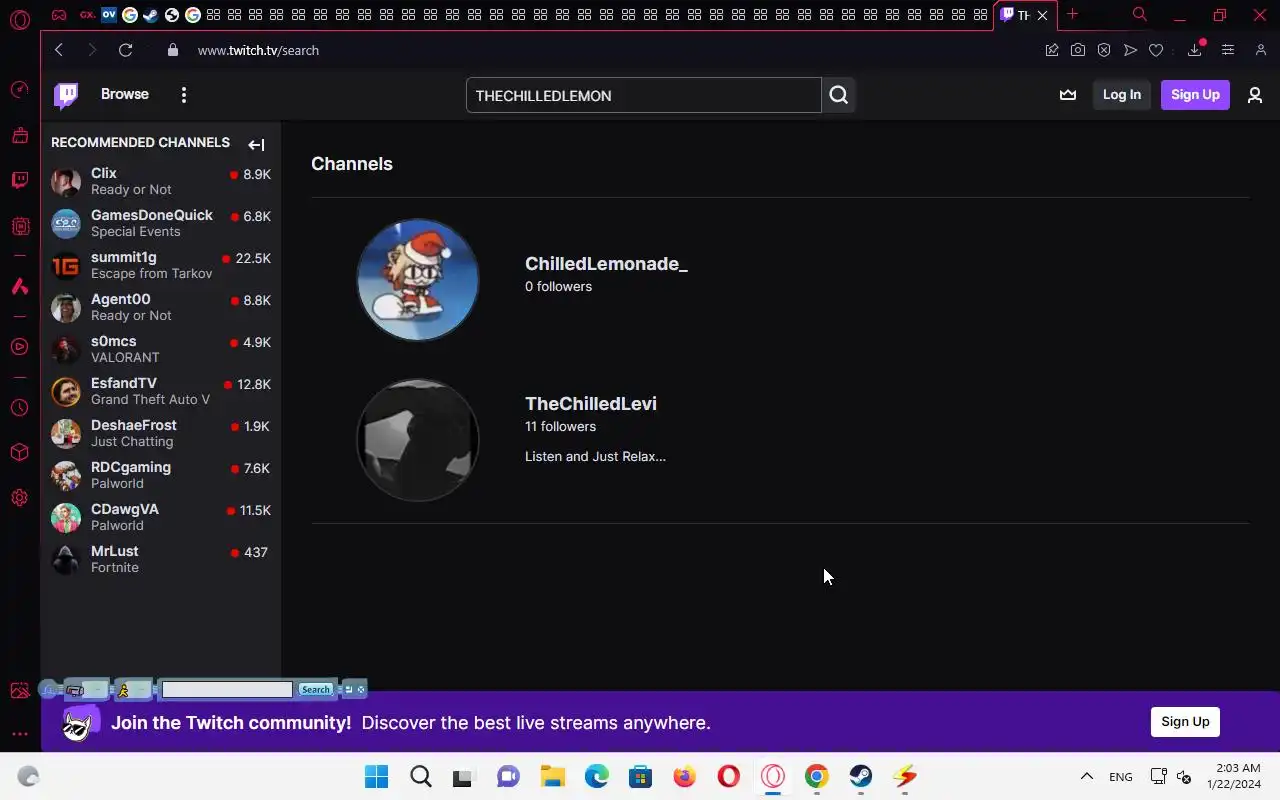Image resolution: width=1280 pixels, height=800 pixels.
Task: Open the player icon in Opera sidebar
Action: pyautogui.click(x=19, y=347)
